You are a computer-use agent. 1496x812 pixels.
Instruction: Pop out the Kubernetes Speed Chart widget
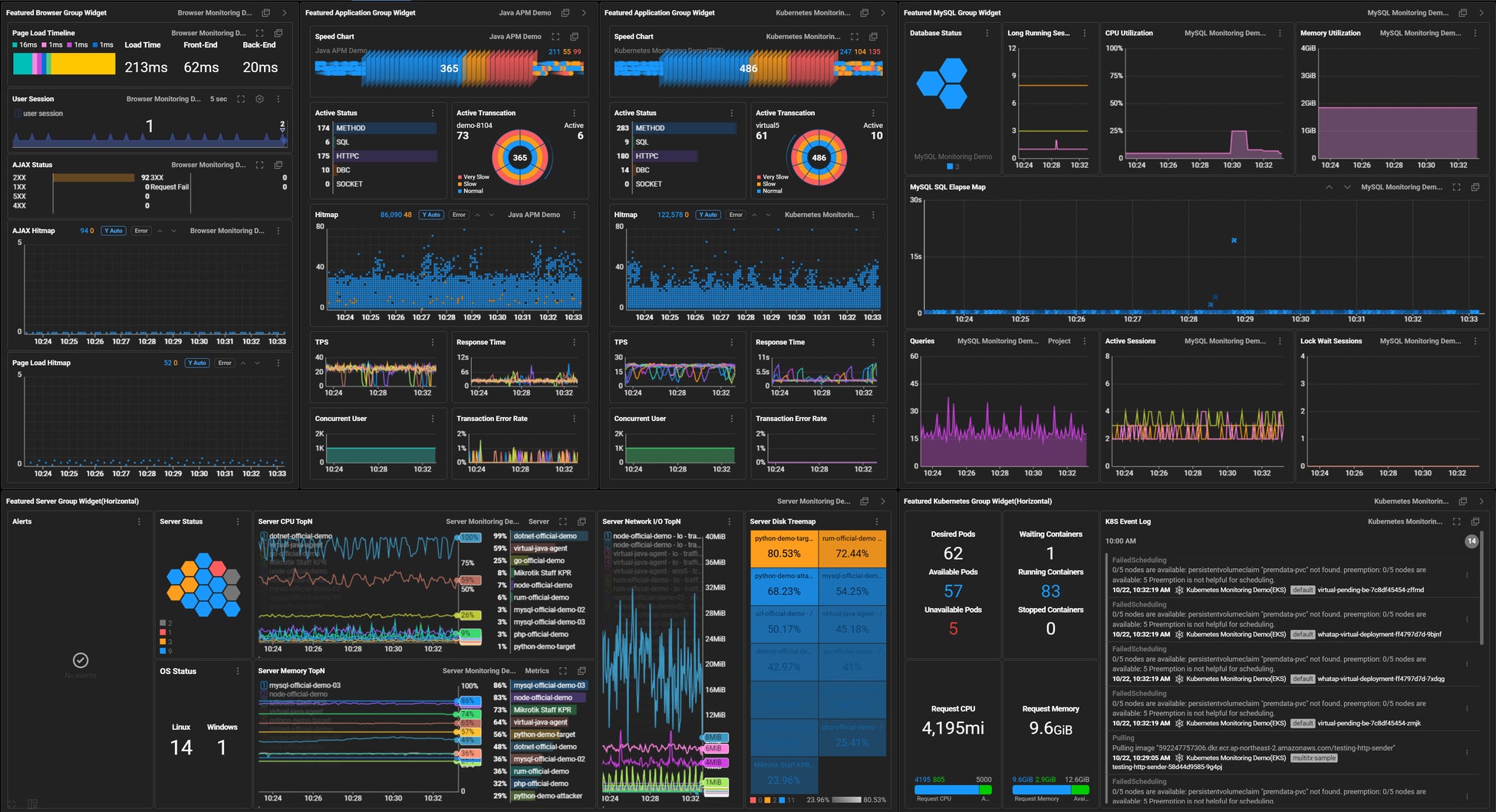tap(873, 36)
